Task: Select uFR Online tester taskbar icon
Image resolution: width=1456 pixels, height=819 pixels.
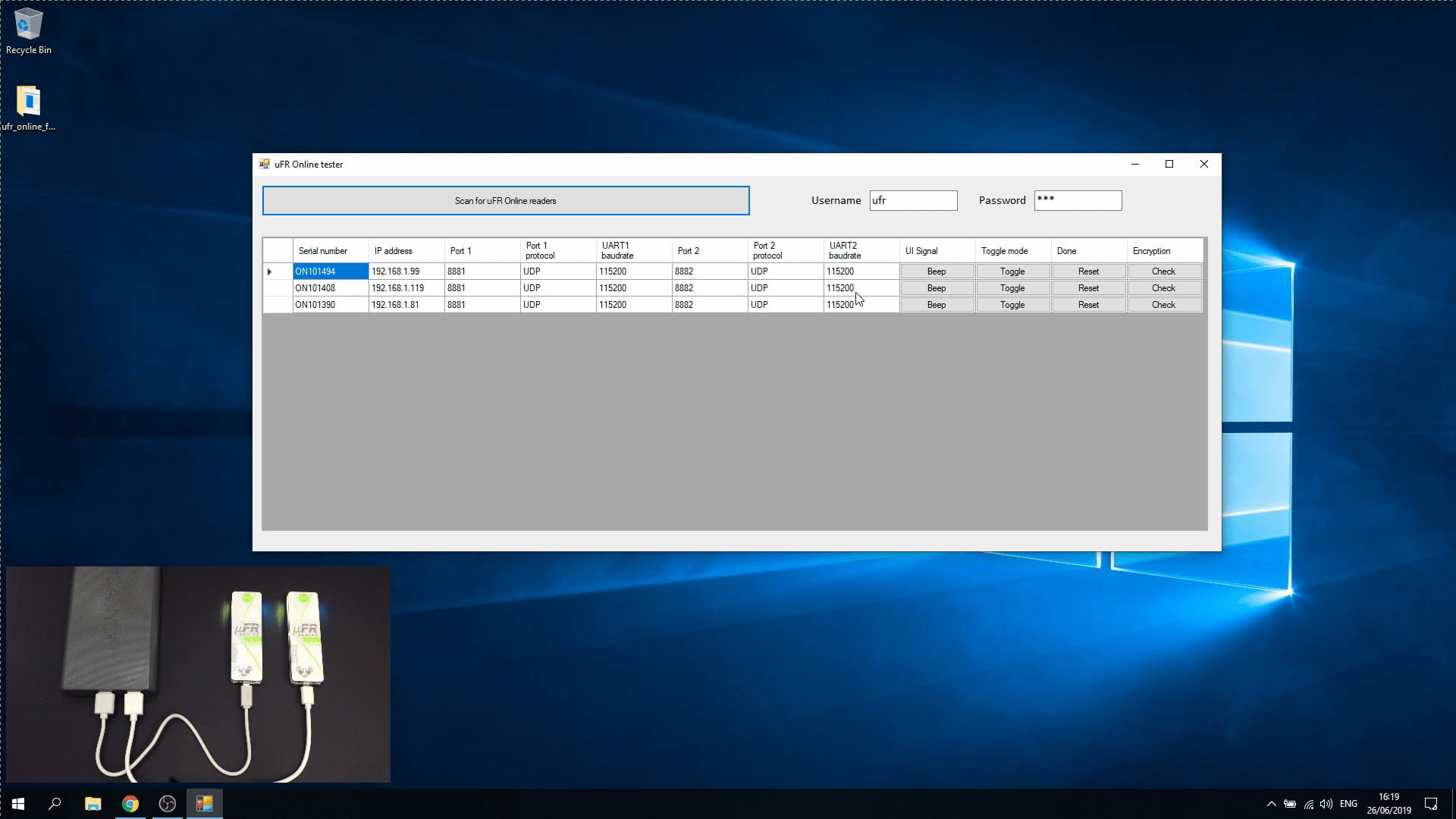Action: [x=204, y=804]
